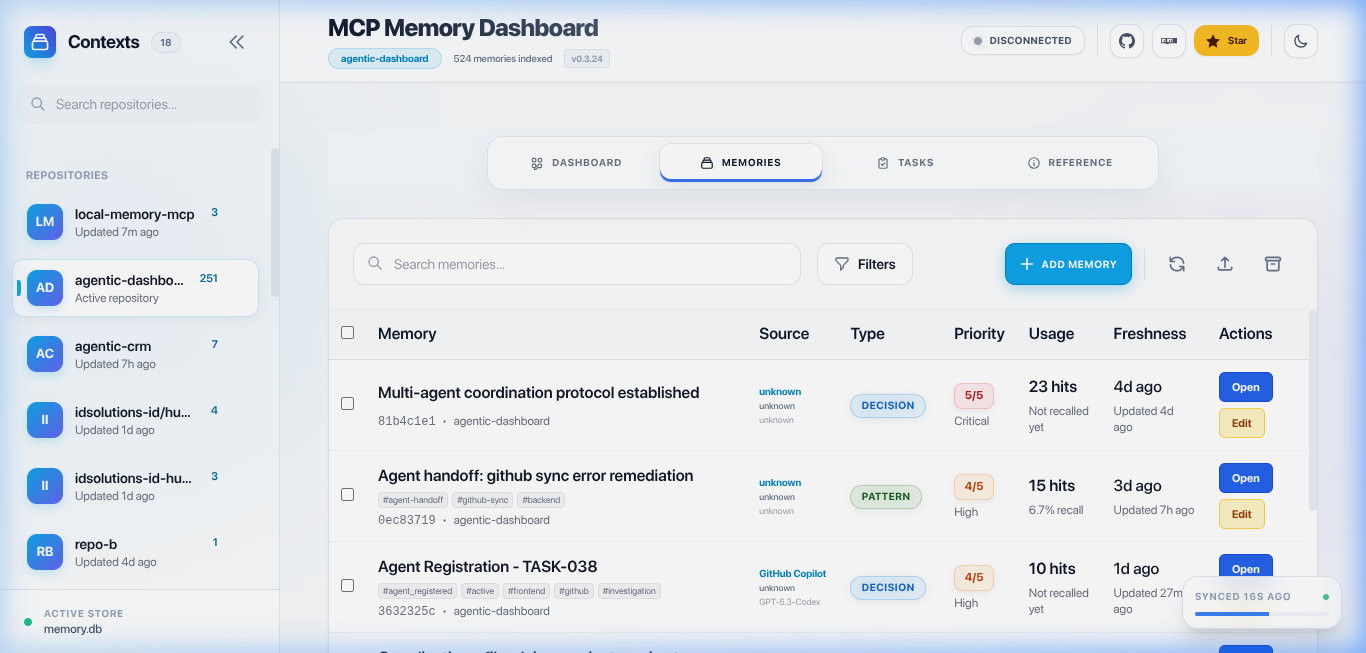Open the Filters funnel button
Image resolution: width=1366 pixels, height=653 pixels.
[x=865, y=264]
